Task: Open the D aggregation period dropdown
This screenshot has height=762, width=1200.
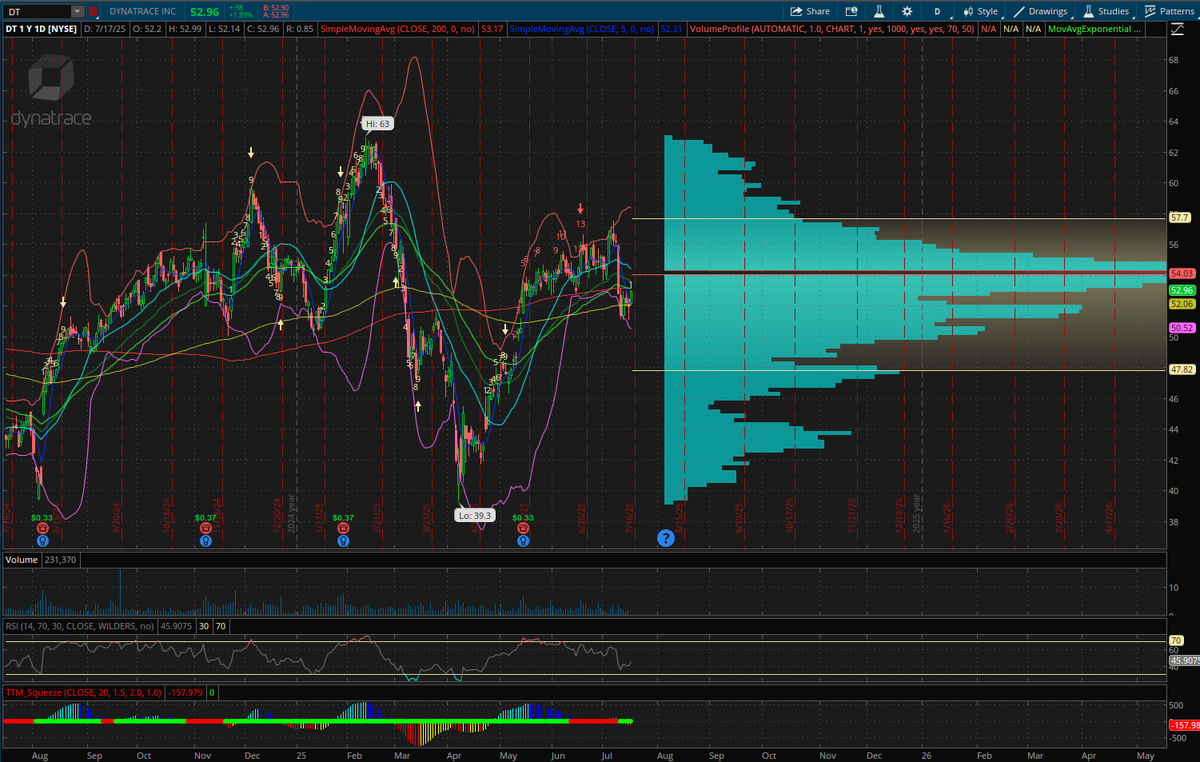Action: (x=937, y=11)
